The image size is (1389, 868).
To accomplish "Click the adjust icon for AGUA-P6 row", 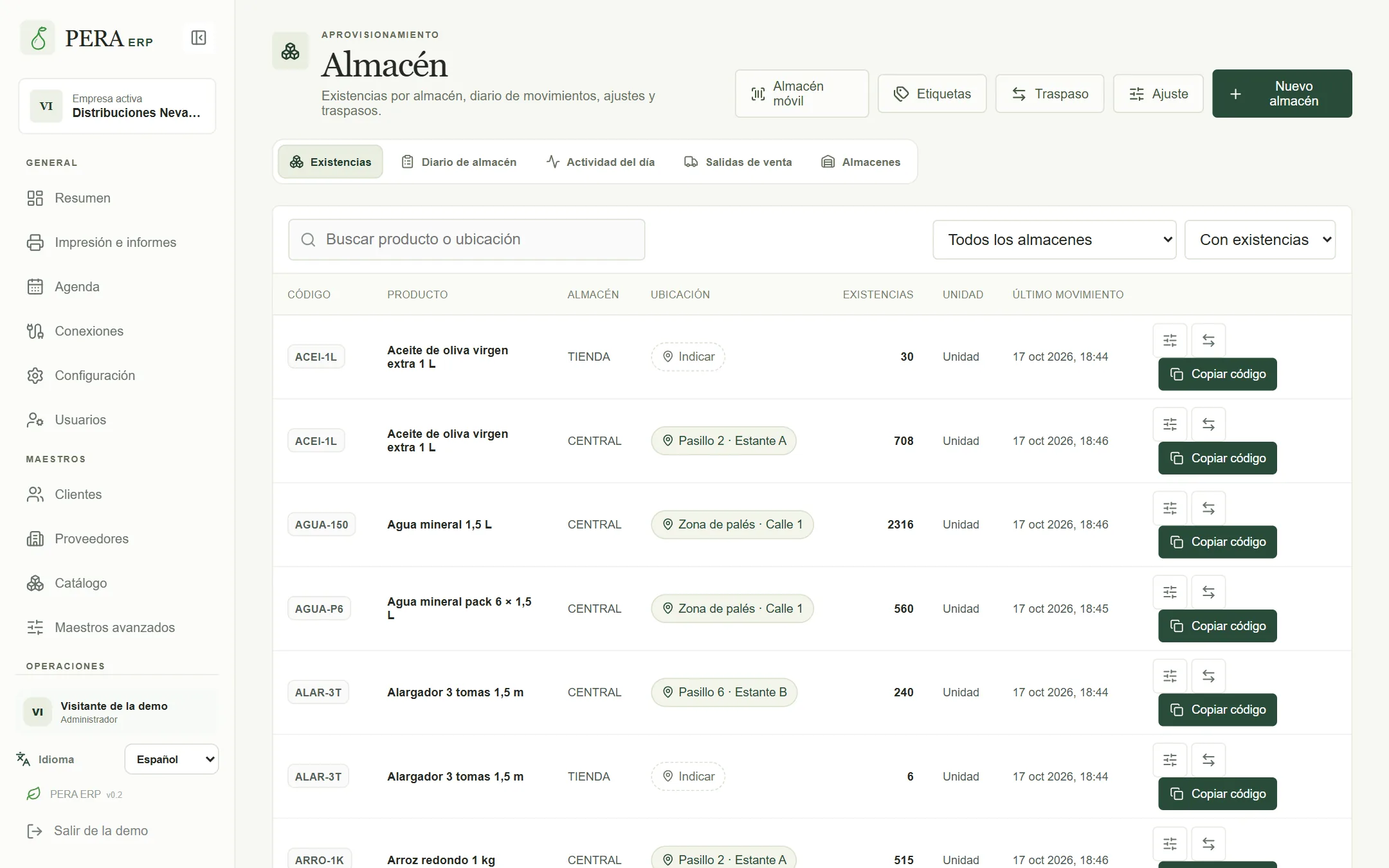I will click(x=1170, y=592).
